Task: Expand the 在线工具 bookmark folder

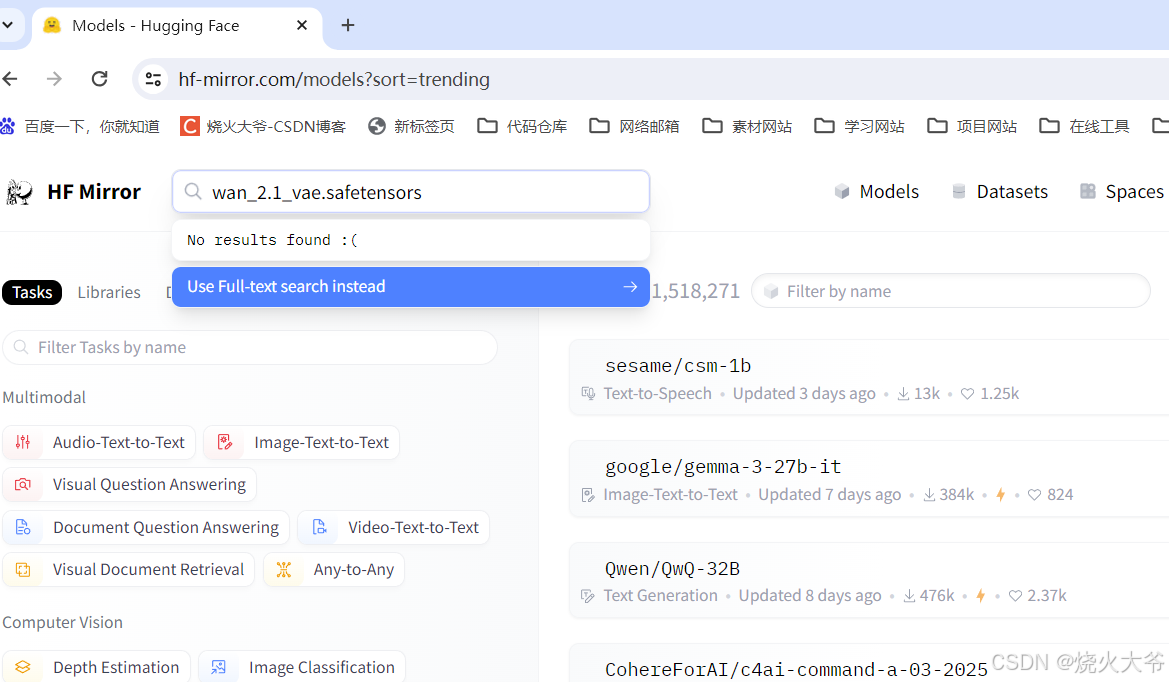Action: click(x=1085, y=127)
